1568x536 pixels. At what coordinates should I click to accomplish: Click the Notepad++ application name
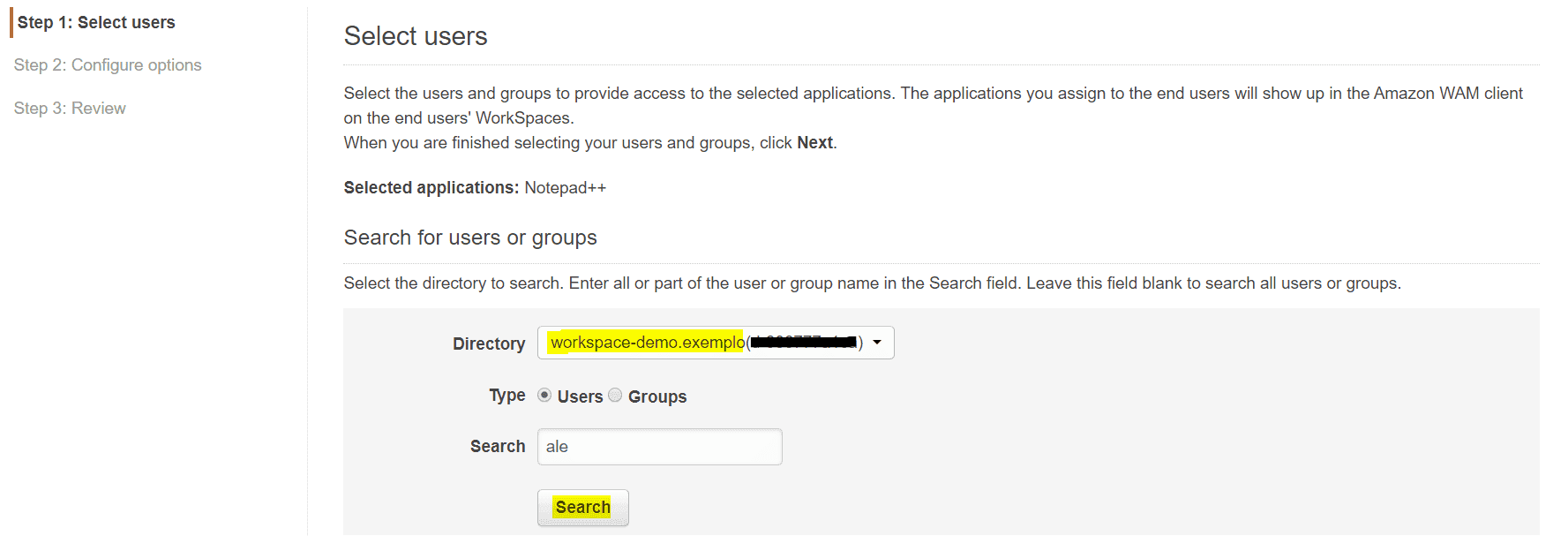coord(565,188)
